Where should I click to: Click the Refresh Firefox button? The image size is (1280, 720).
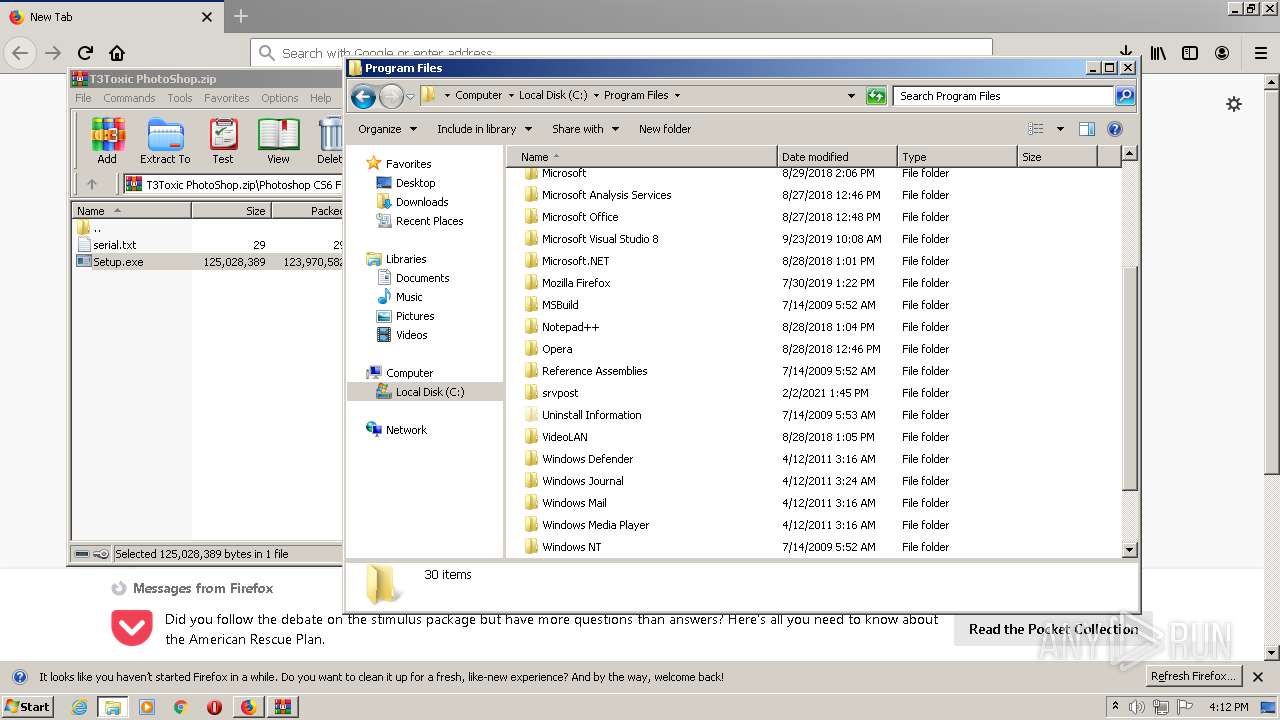click(1192, 677)
